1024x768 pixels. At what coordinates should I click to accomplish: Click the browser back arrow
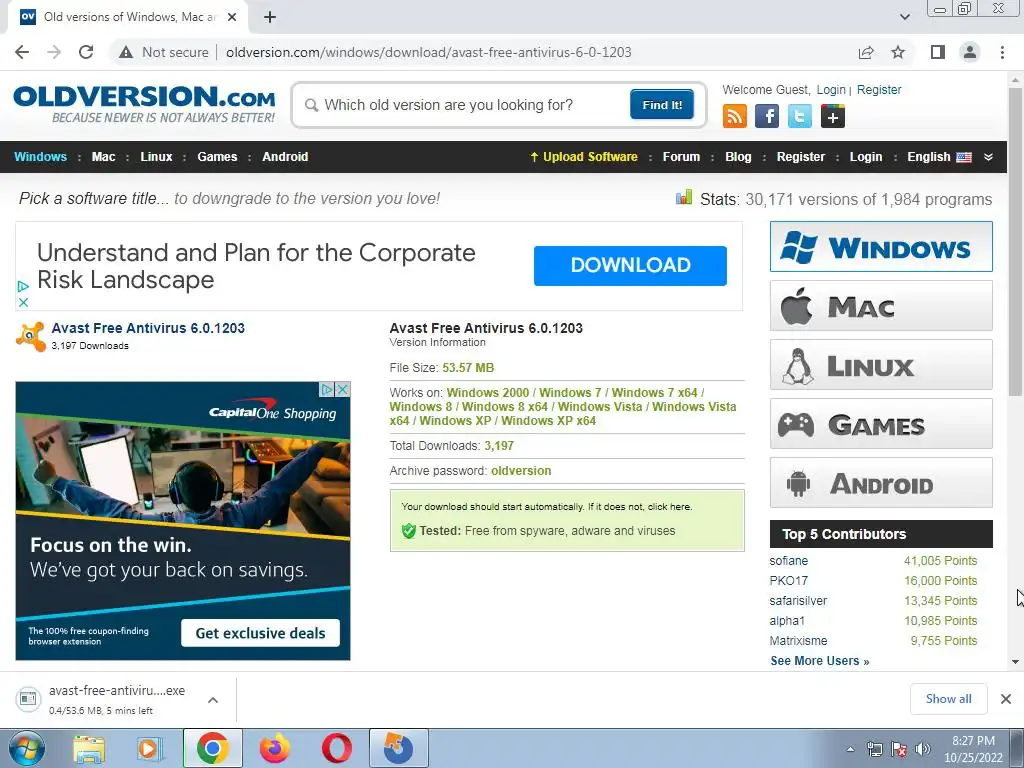pos(22,52)
